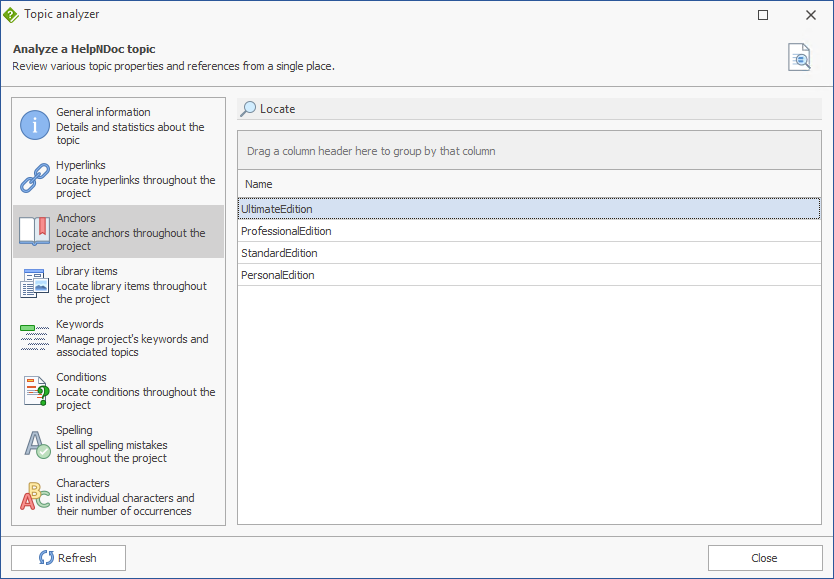
Task: Switch to Keywords section label
Action: [x=80, y=324]
